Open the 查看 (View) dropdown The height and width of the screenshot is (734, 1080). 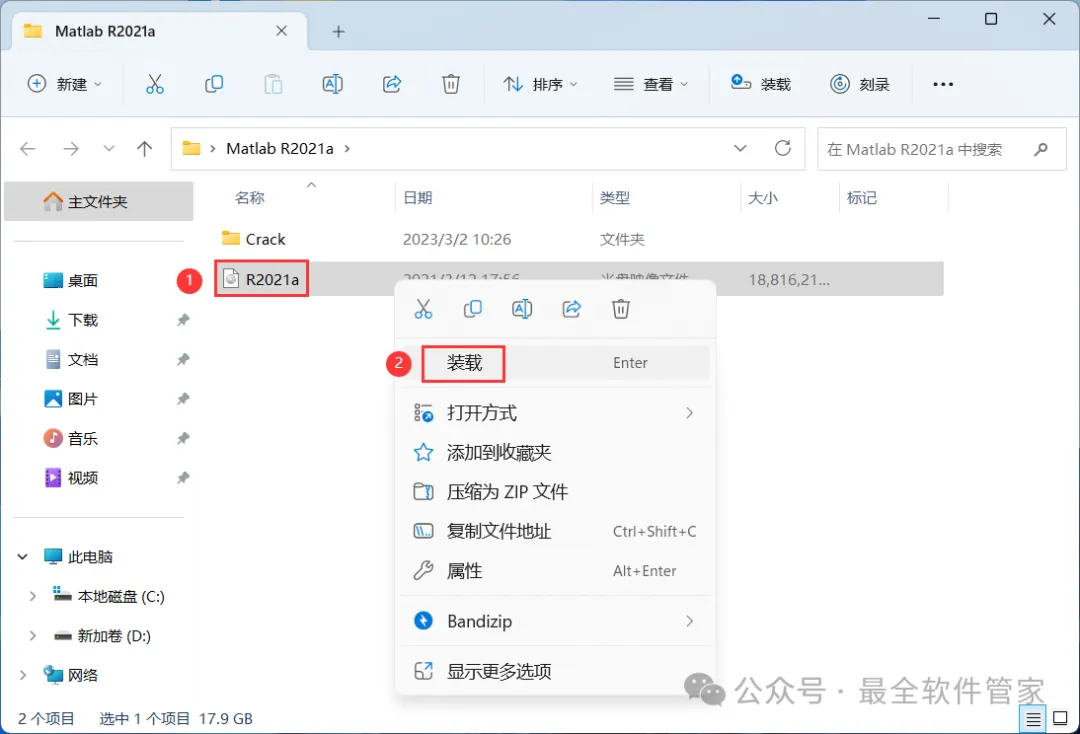coord(651,84)
